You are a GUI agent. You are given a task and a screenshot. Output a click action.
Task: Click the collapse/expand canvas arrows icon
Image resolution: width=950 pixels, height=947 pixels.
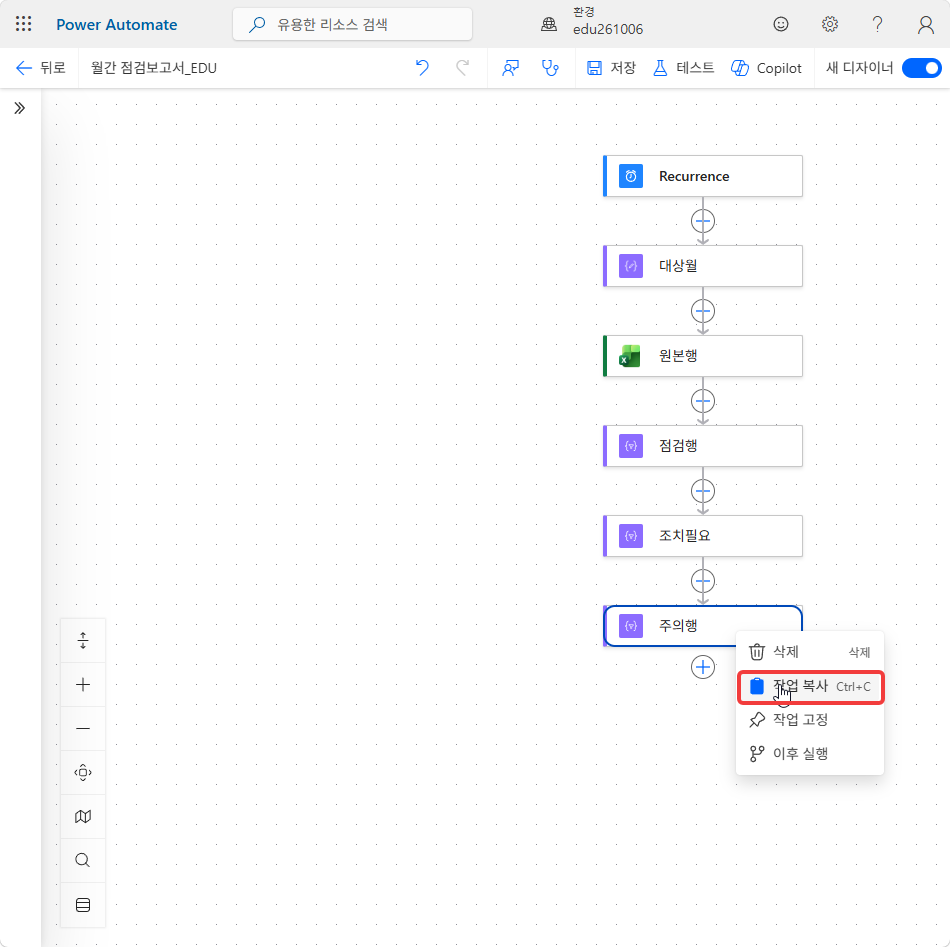[x=83, y=640]
